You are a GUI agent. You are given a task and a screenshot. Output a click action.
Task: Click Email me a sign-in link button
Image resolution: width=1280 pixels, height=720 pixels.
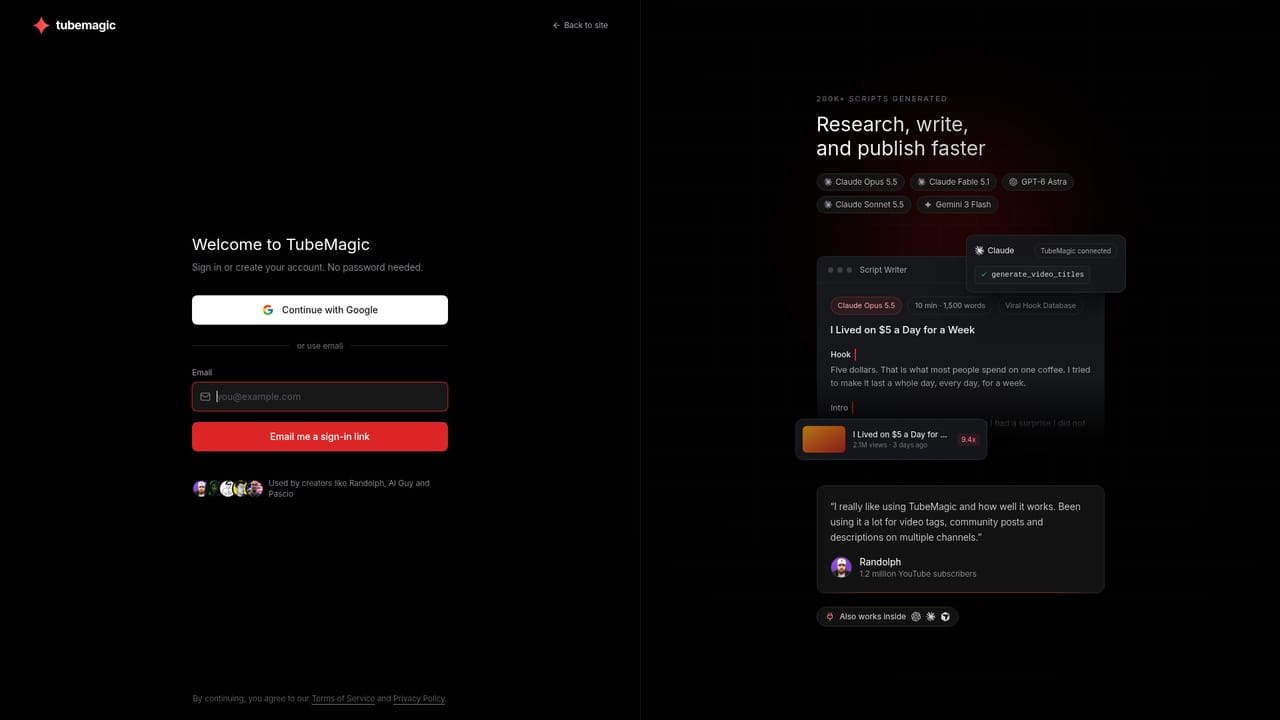click(x=320, y=437)
